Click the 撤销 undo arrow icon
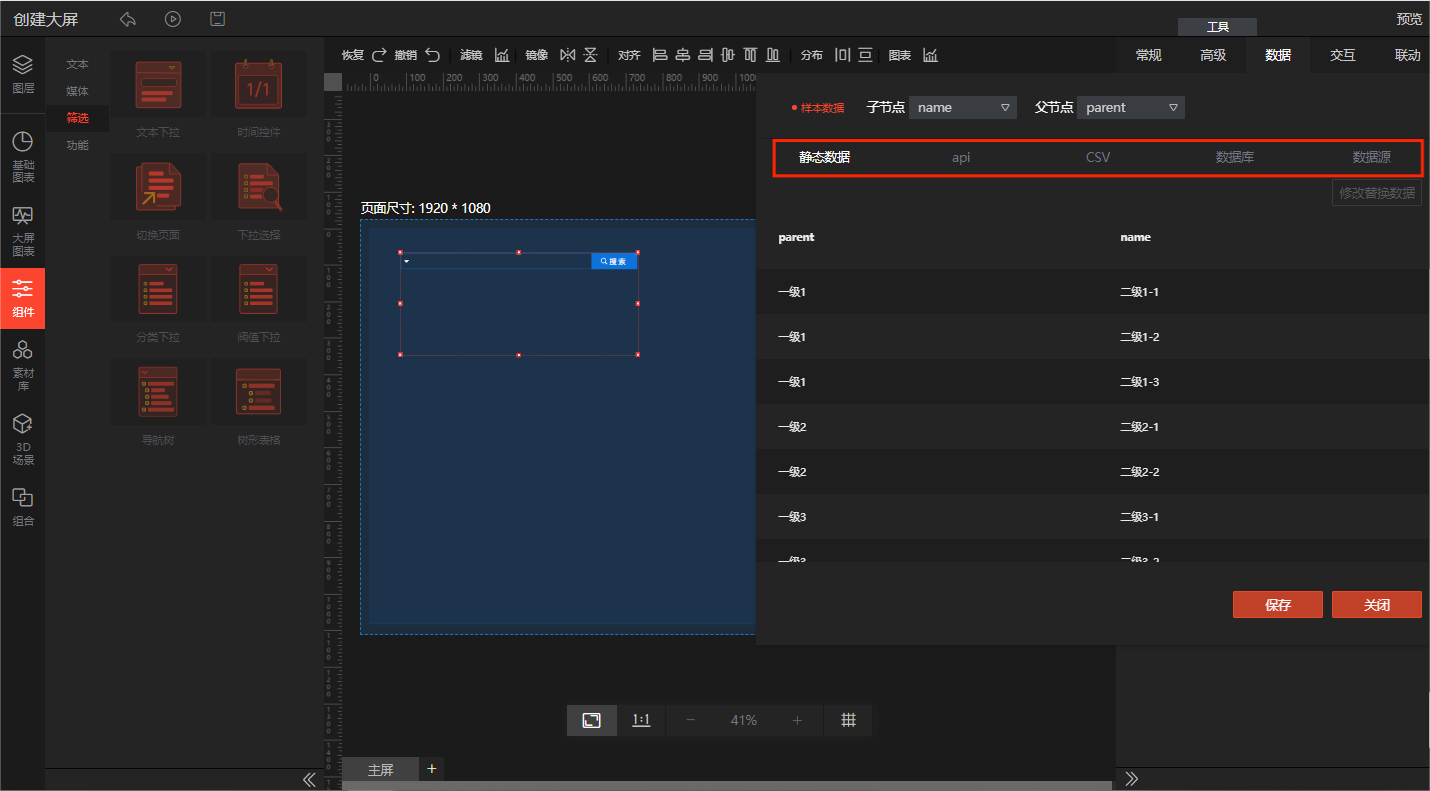1430x791 pixels. pyautogui.click(x=432, y=55)
